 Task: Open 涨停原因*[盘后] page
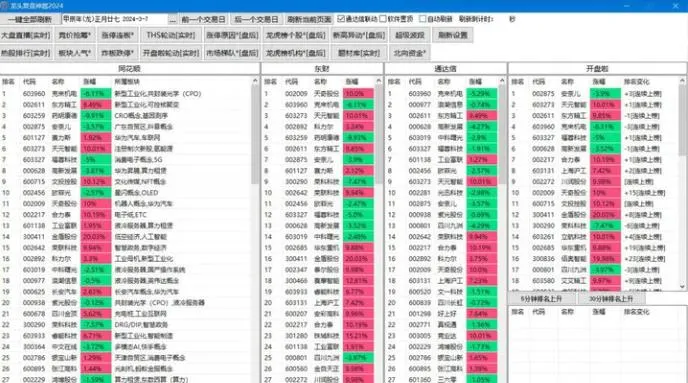pos(232,35)
